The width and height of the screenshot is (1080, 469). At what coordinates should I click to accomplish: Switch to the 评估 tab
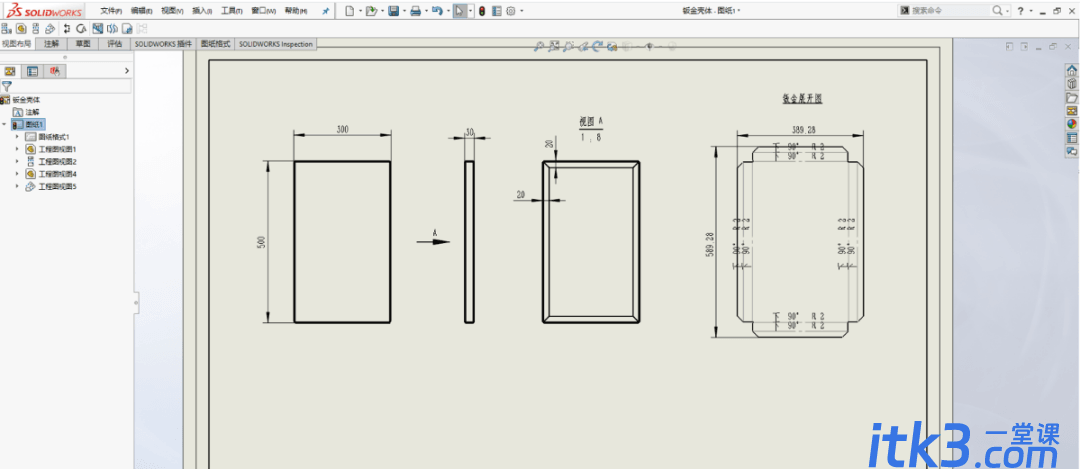click(114, 43)
